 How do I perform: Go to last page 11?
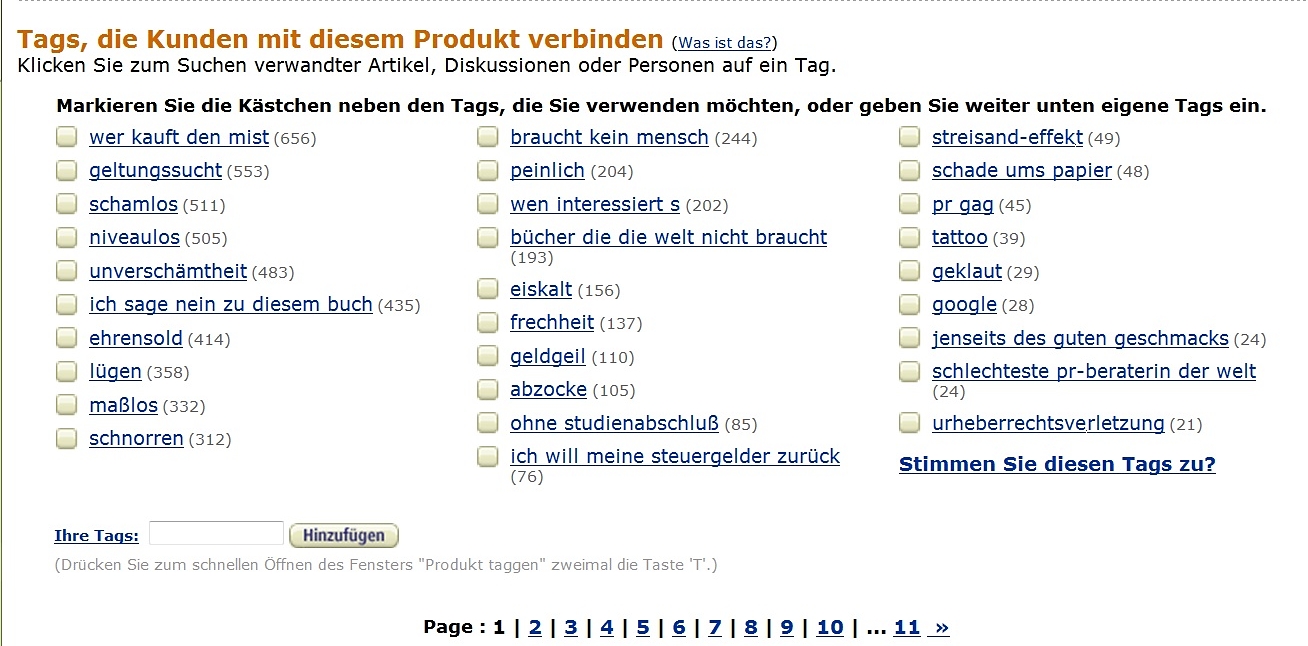pyautogui.click(x=906, y=627)
